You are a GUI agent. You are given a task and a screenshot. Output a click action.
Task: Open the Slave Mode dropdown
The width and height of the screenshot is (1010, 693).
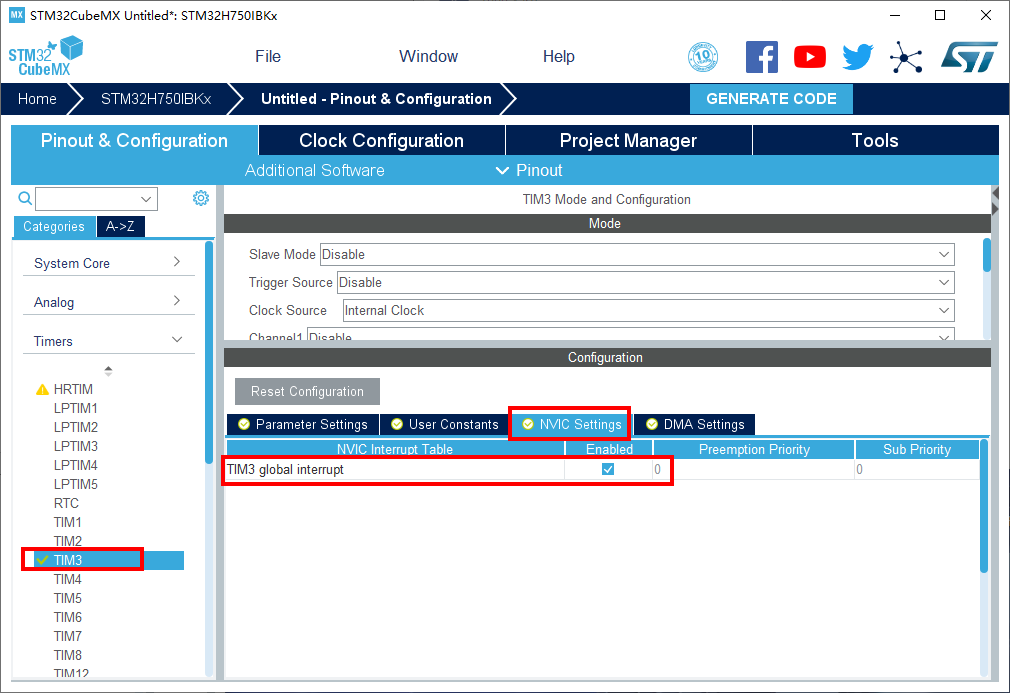[x=636, y=255]
